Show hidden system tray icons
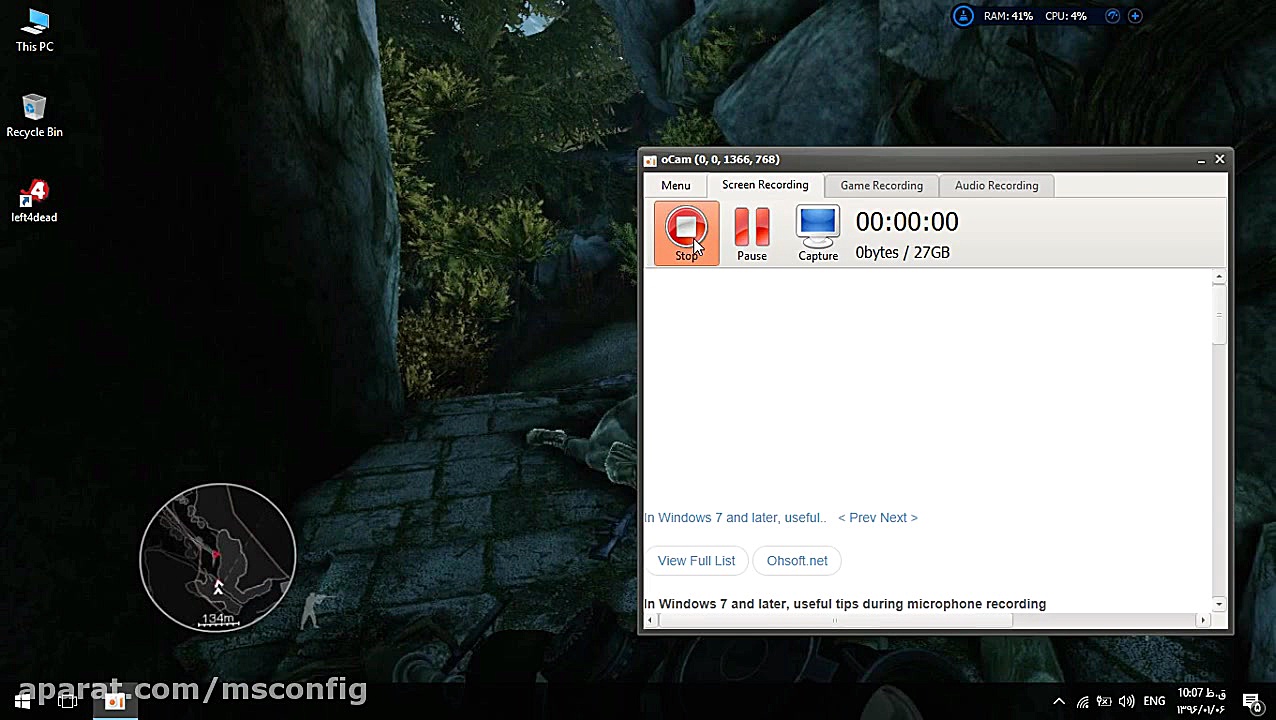Viewport: 1276px width, 720px height. point(1059,702)
